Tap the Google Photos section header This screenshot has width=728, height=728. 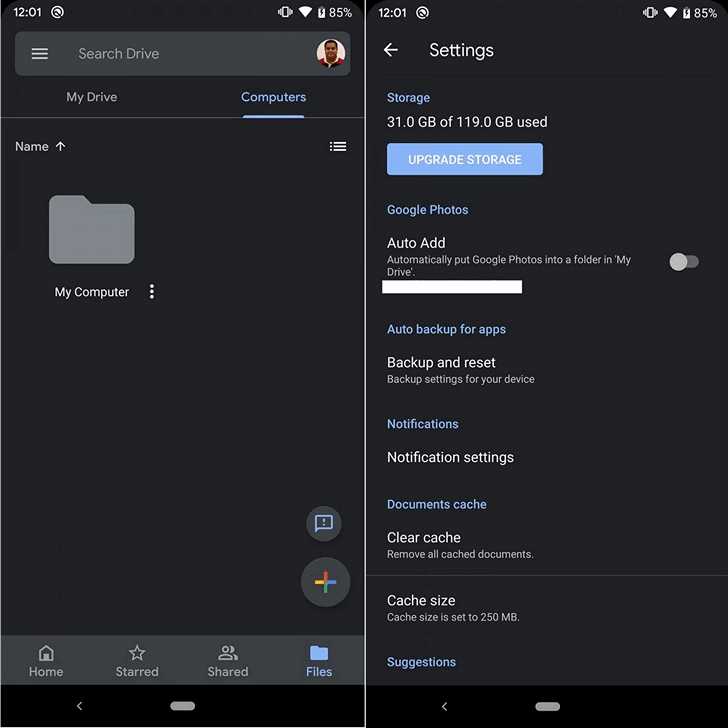coord(428,210)
